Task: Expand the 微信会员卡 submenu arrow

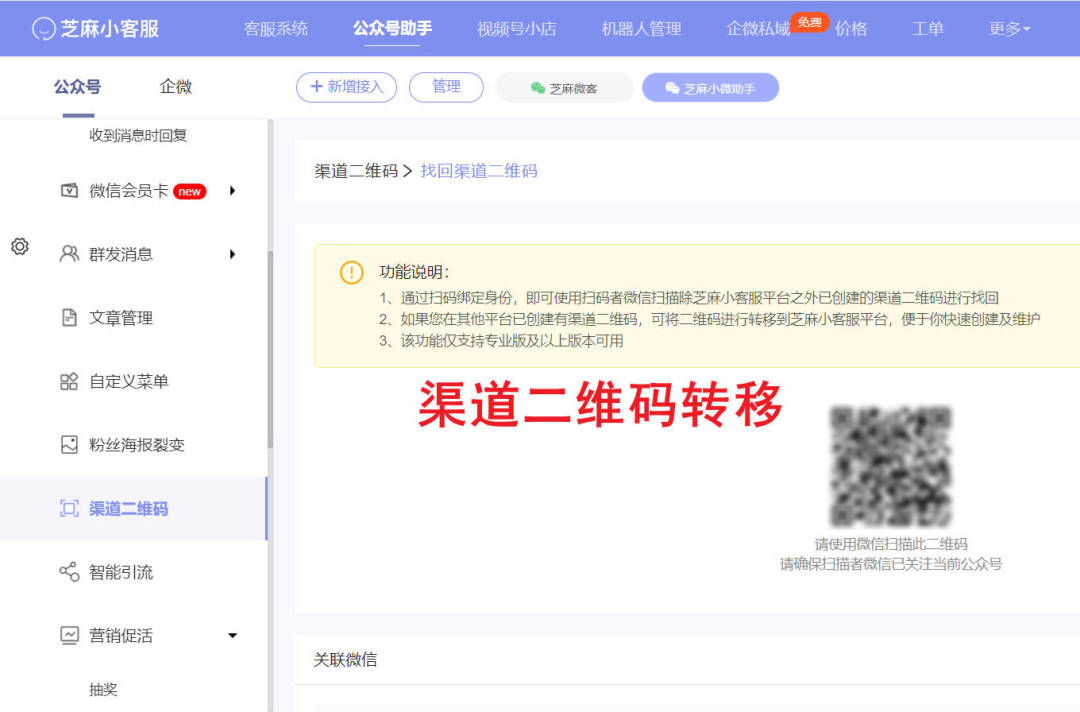Action: click(233, 191)
